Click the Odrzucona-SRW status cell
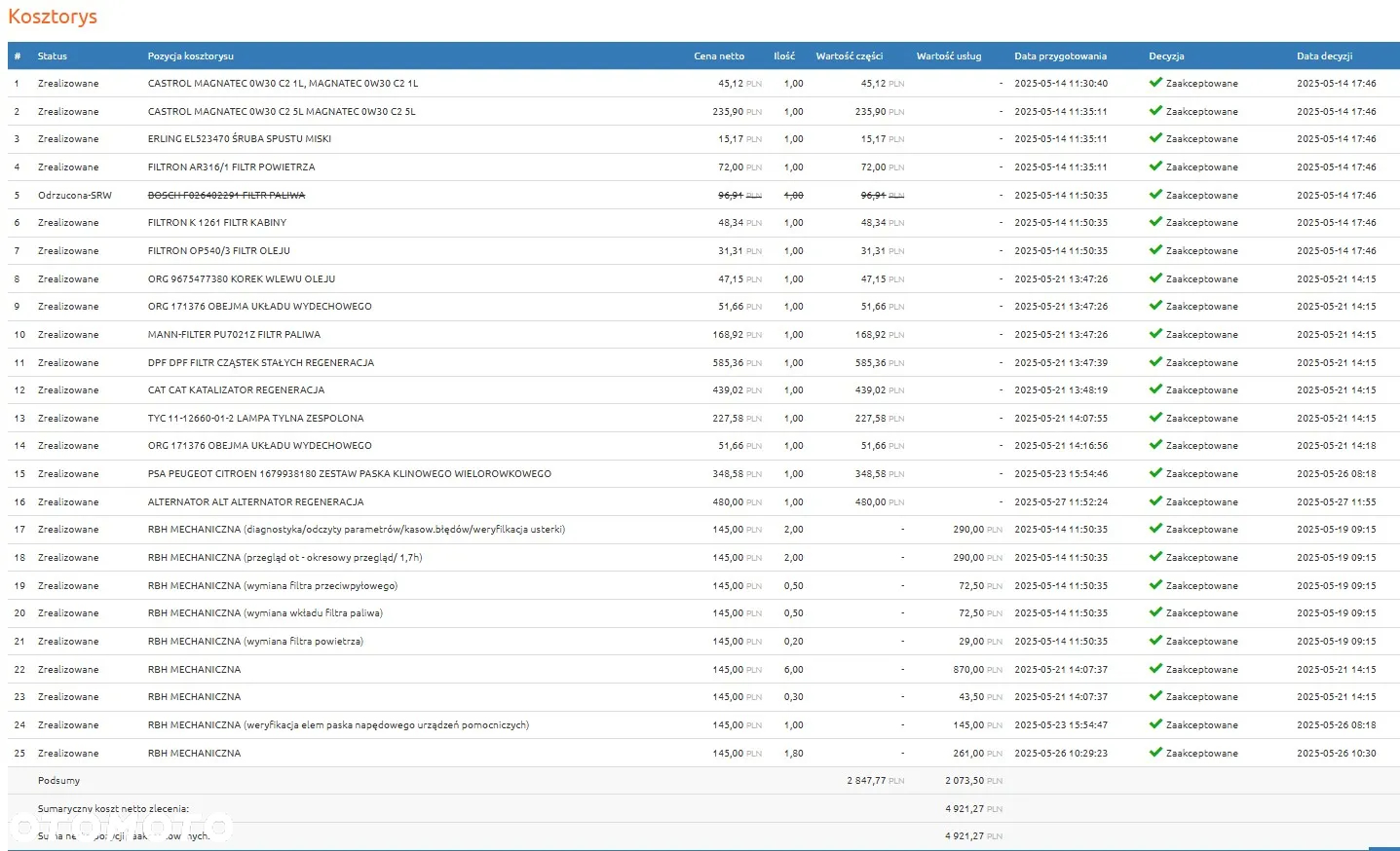Image resolution: width=1400 pixels, height=851 pixels. pos(75,195)
